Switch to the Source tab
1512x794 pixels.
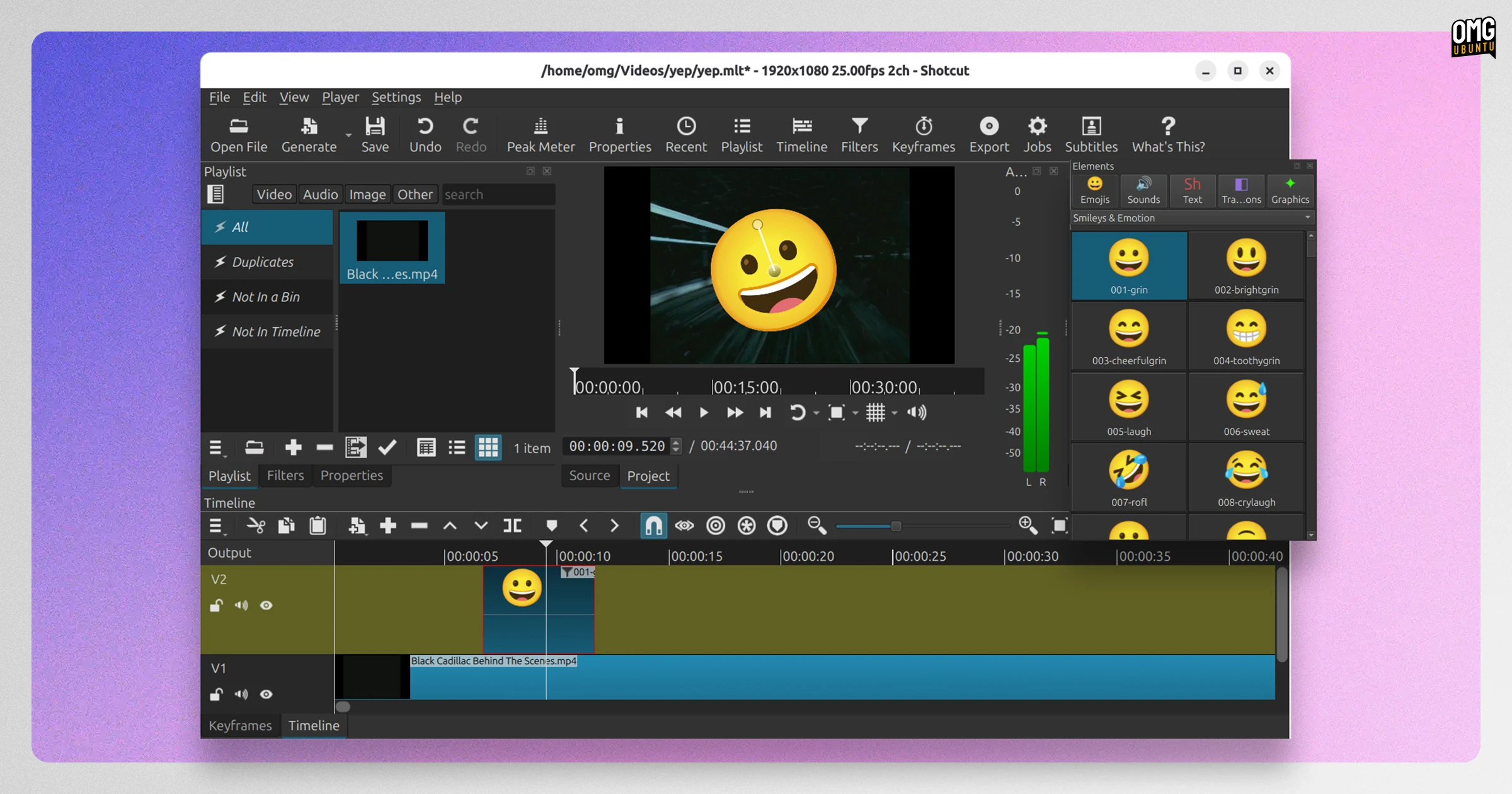click(589, 476)
